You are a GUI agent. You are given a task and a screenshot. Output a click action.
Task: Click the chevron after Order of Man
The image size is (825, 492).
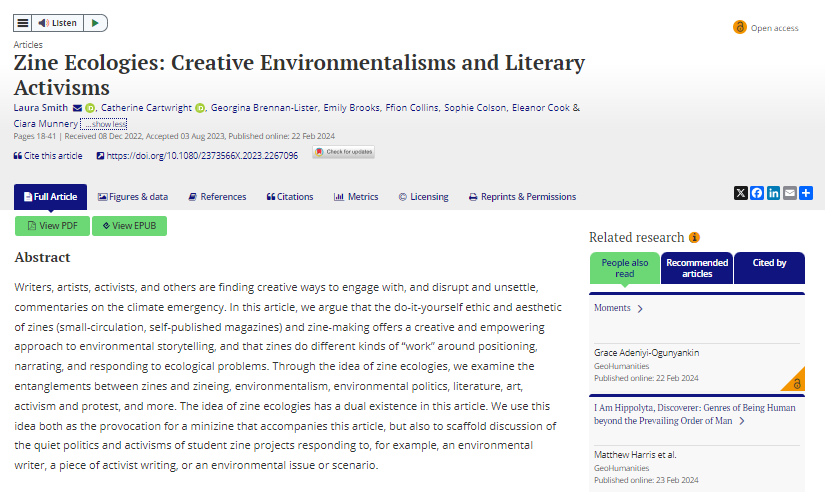pyautogui.click(x=742, y=421)
